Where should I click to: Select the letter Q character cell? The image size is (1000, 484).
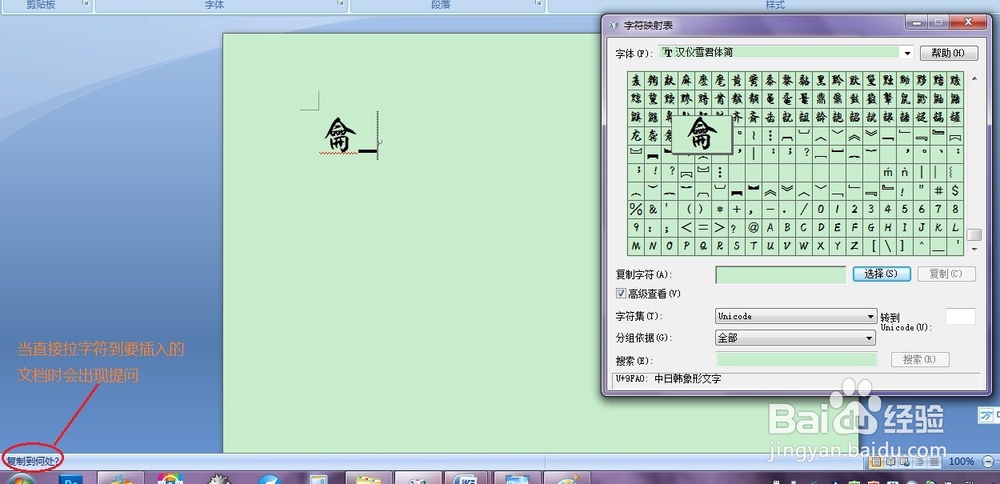703,246
